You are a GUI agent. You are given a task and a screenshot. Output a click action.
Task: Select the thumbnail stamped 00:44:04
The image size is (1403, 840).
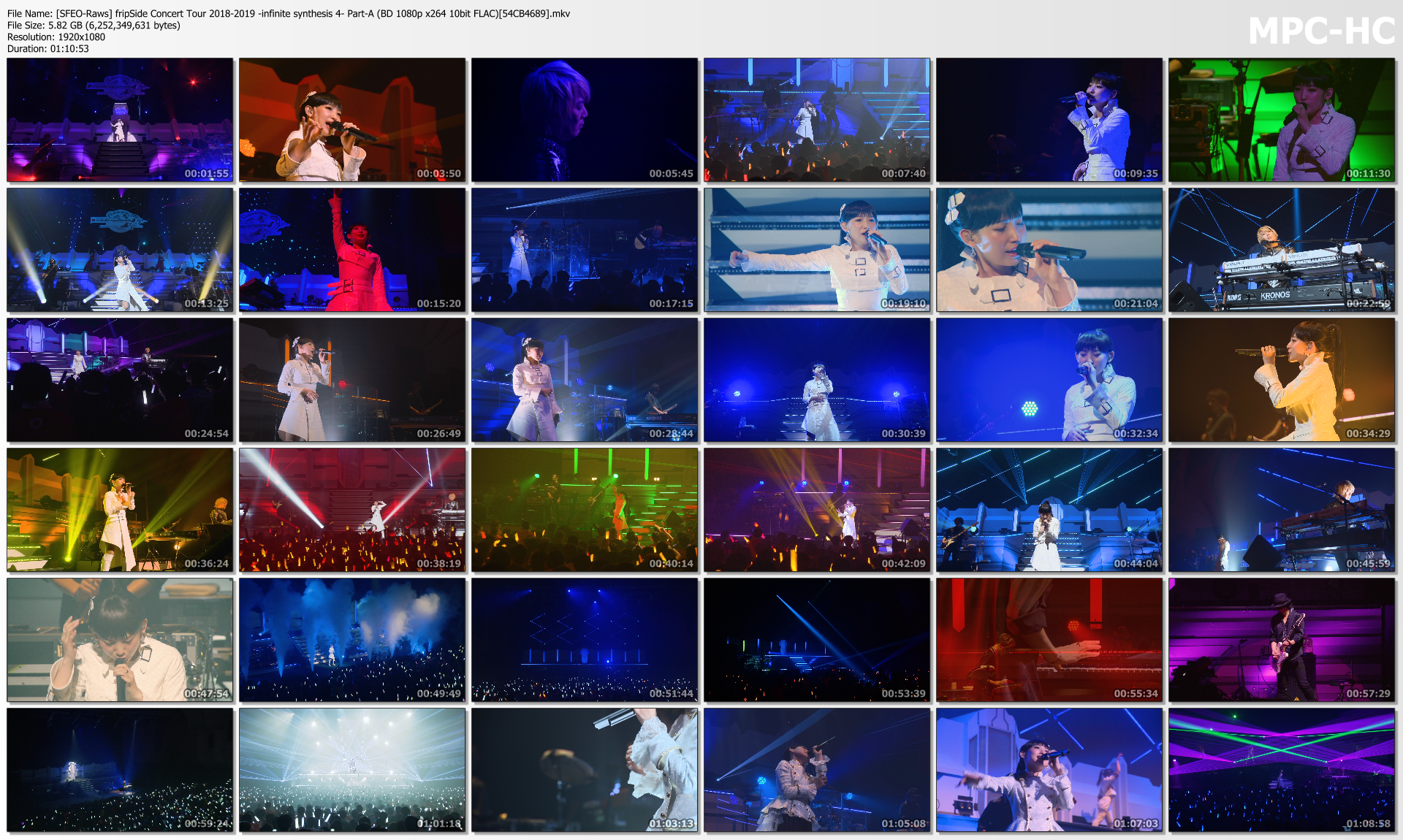(x=1049, y=510)
